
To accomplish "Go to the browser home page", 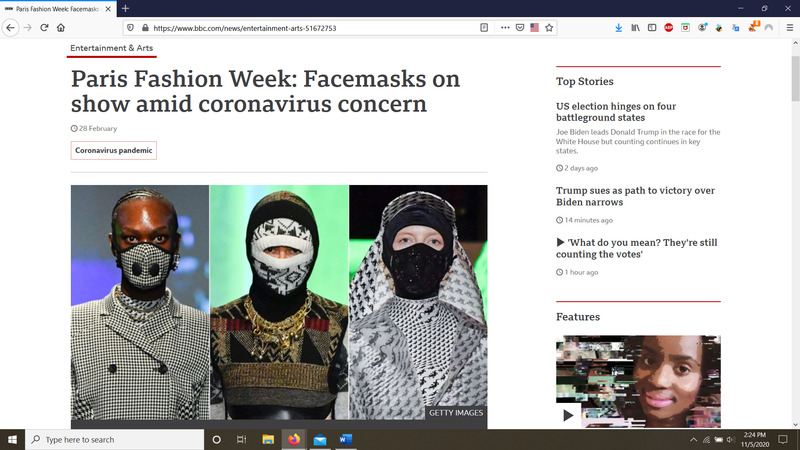I will tap(62, 28).
